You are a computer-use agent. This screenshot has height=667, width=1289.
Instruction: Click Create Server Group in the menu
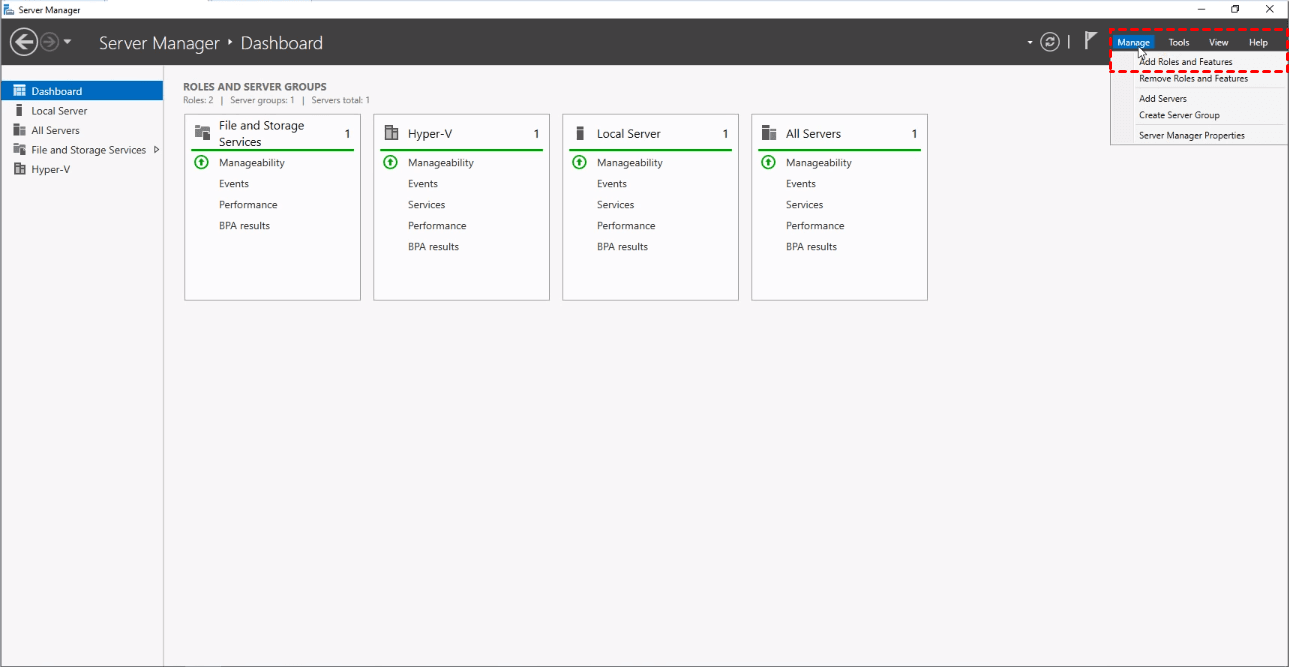pos(1179,115)
